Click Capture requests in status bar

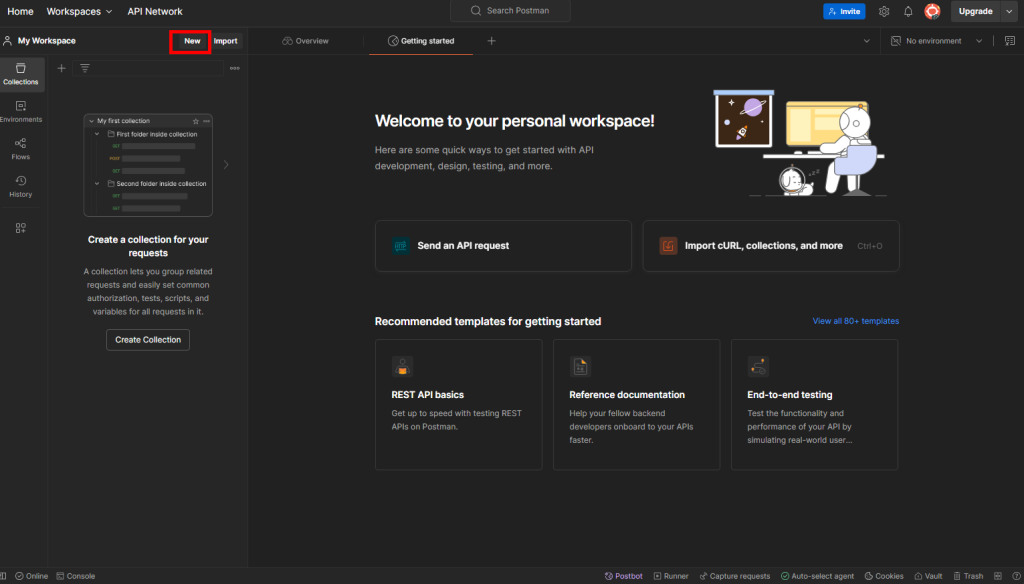[735, 576]
